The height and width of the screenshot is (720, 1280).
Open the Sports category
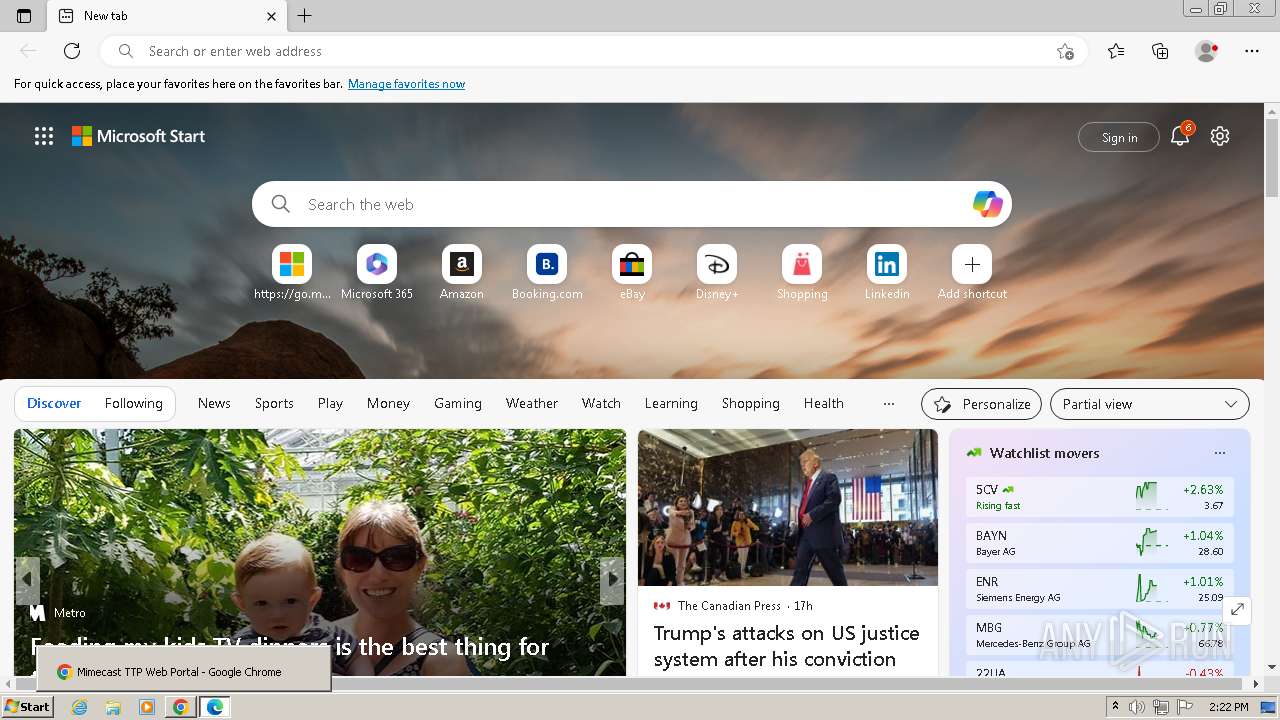pos(274,403)
